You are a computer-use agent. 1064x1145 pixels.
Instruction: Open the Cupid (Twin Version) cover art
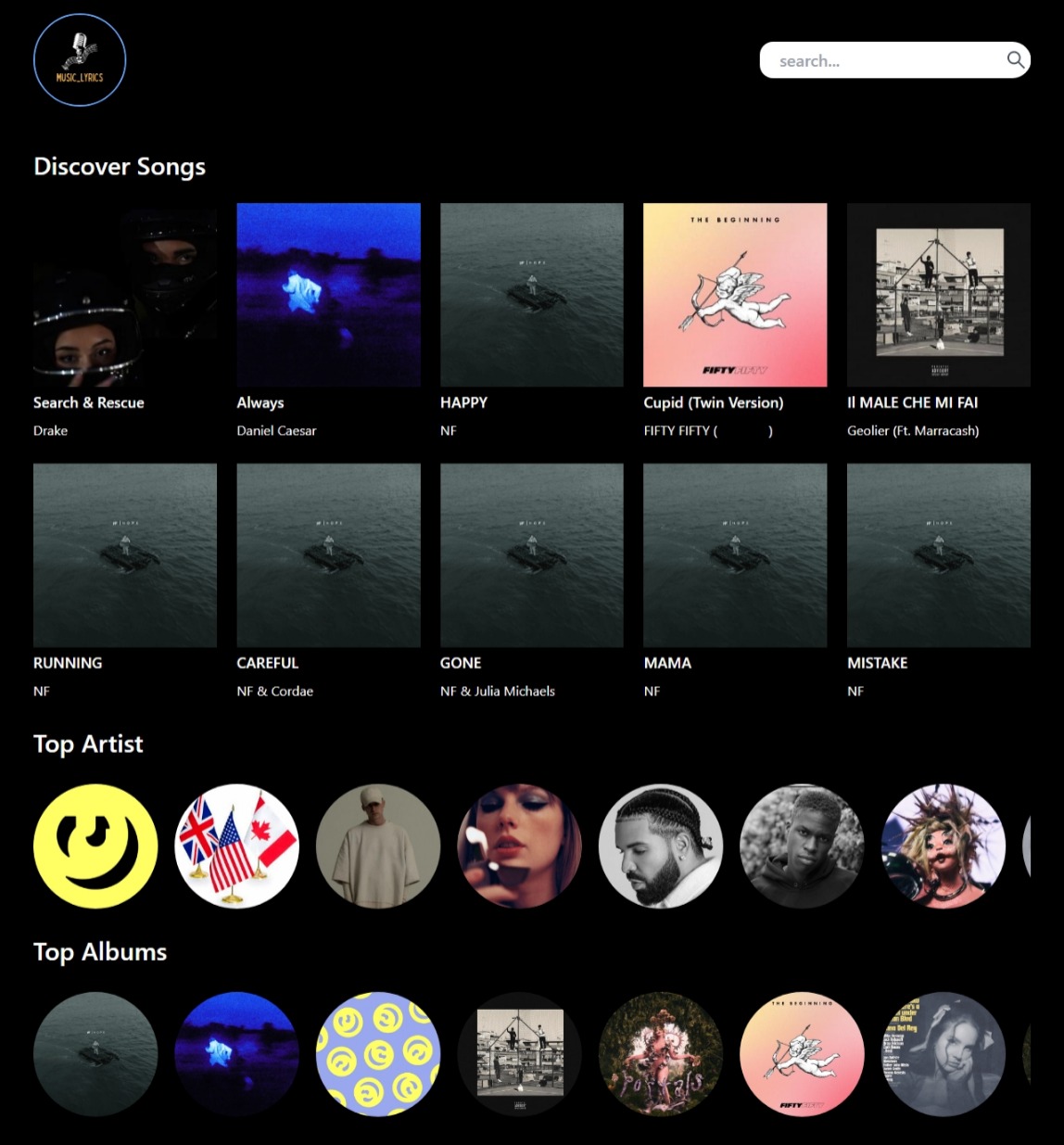[735, 295]
